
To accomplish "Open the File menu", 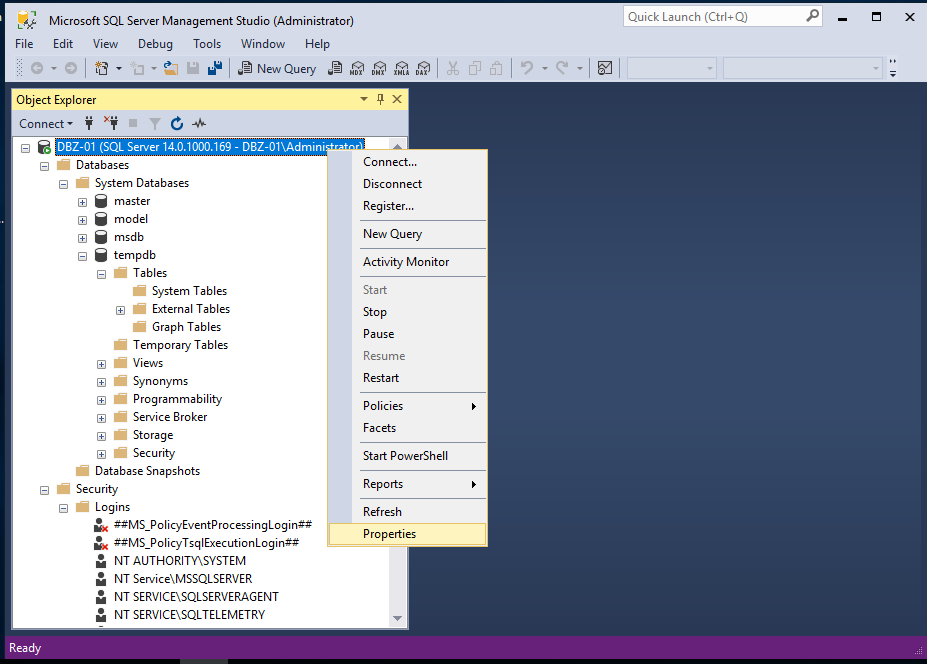I will [24, 44].
